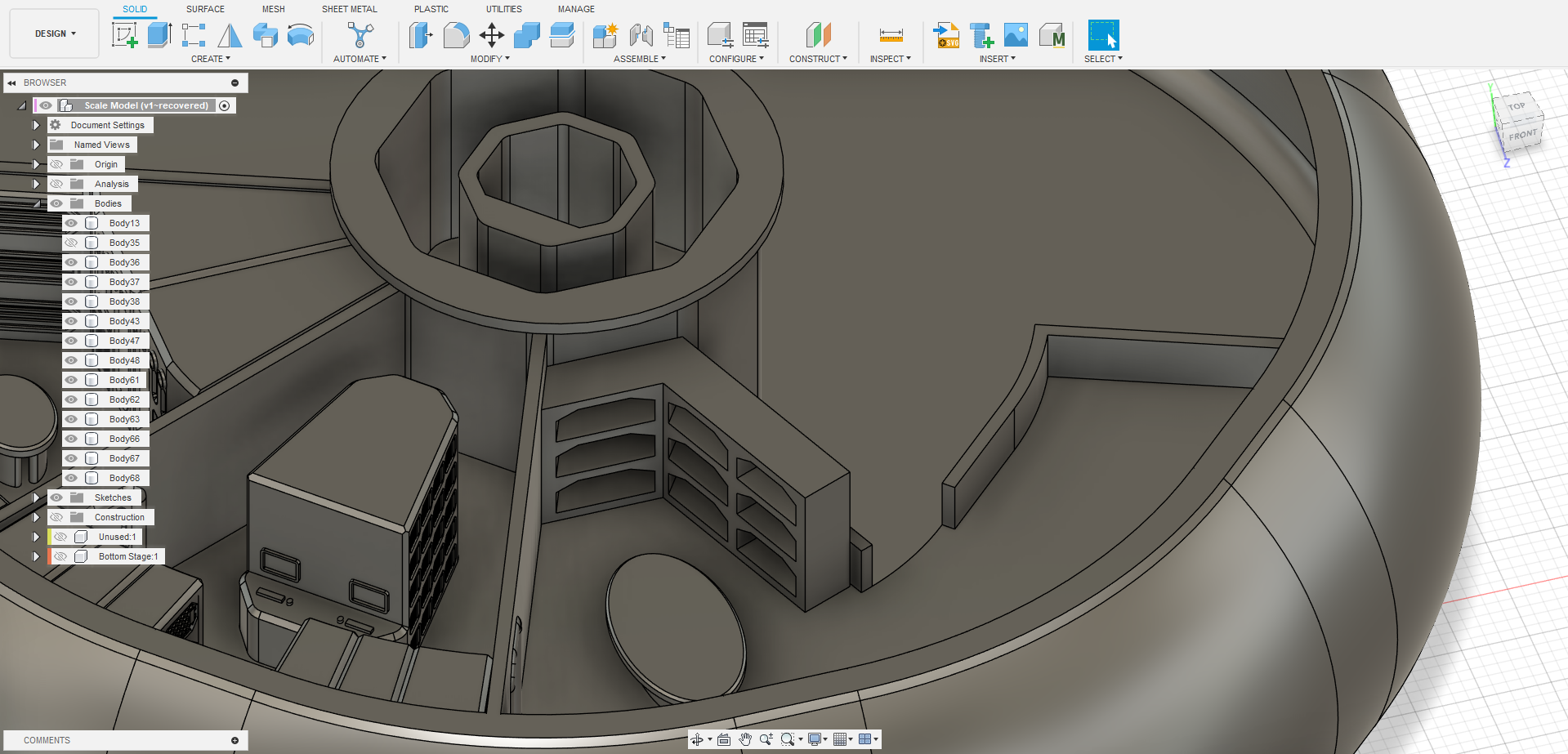Open the Construct dropdown menu
The height and width of the screenshot is (754, 1568).
click(x=818, y=59)
